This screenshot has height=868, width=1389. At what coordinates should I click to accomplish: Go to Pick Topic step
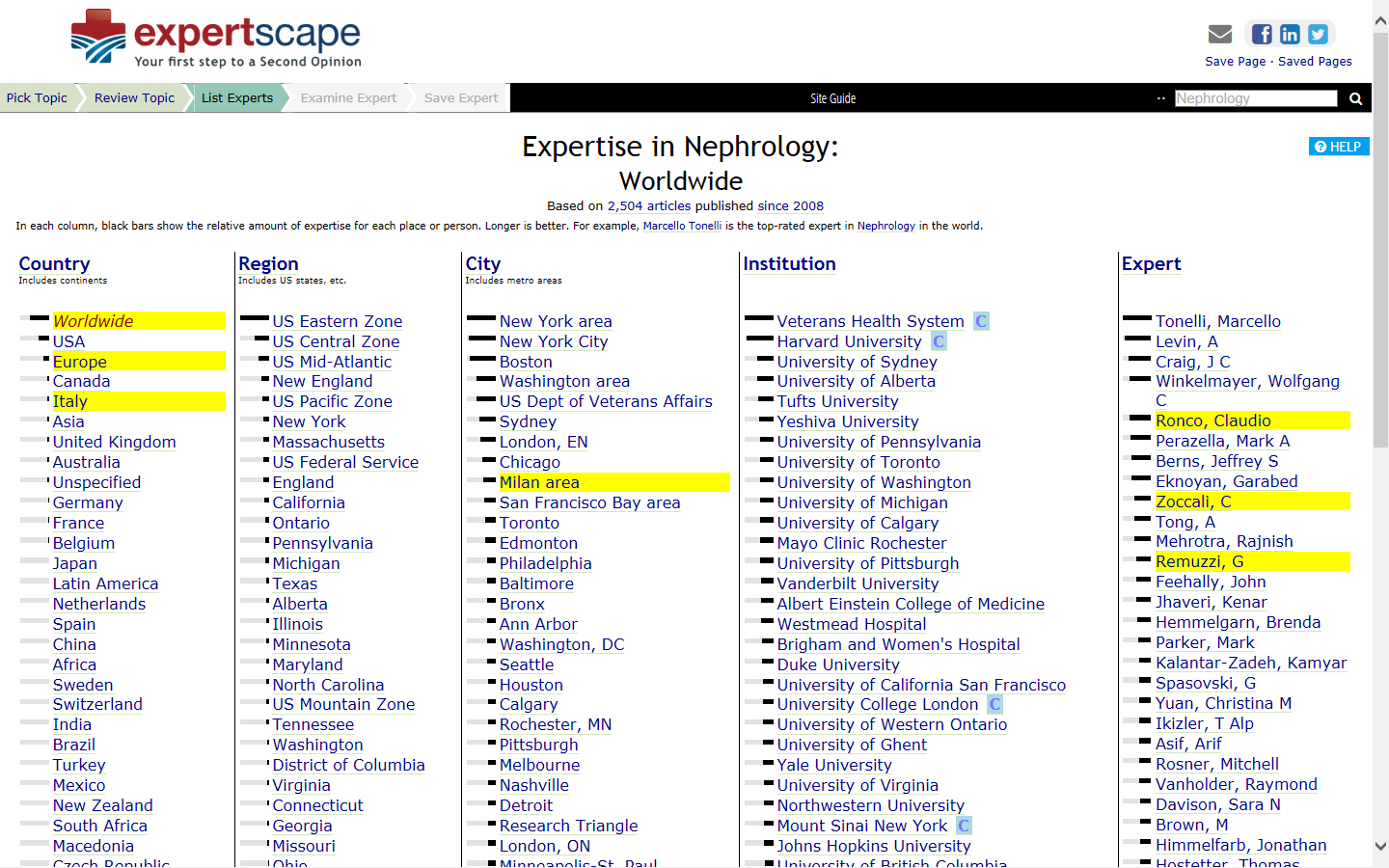[37, 97]
